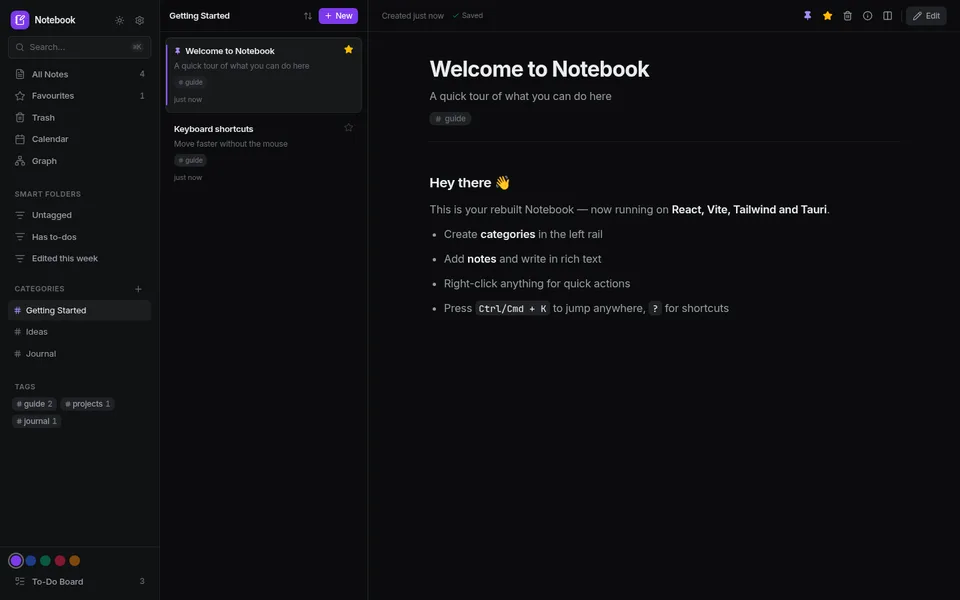Click the filter icon beside Untagged
The width and height of the screenshot is (960, 600).
(x=20, y=215)
